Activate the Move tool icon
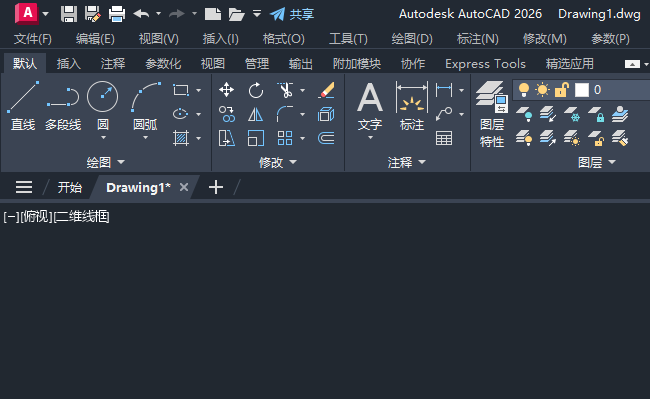Viewport: 650px width, 399px height. [x=226, y=90]
